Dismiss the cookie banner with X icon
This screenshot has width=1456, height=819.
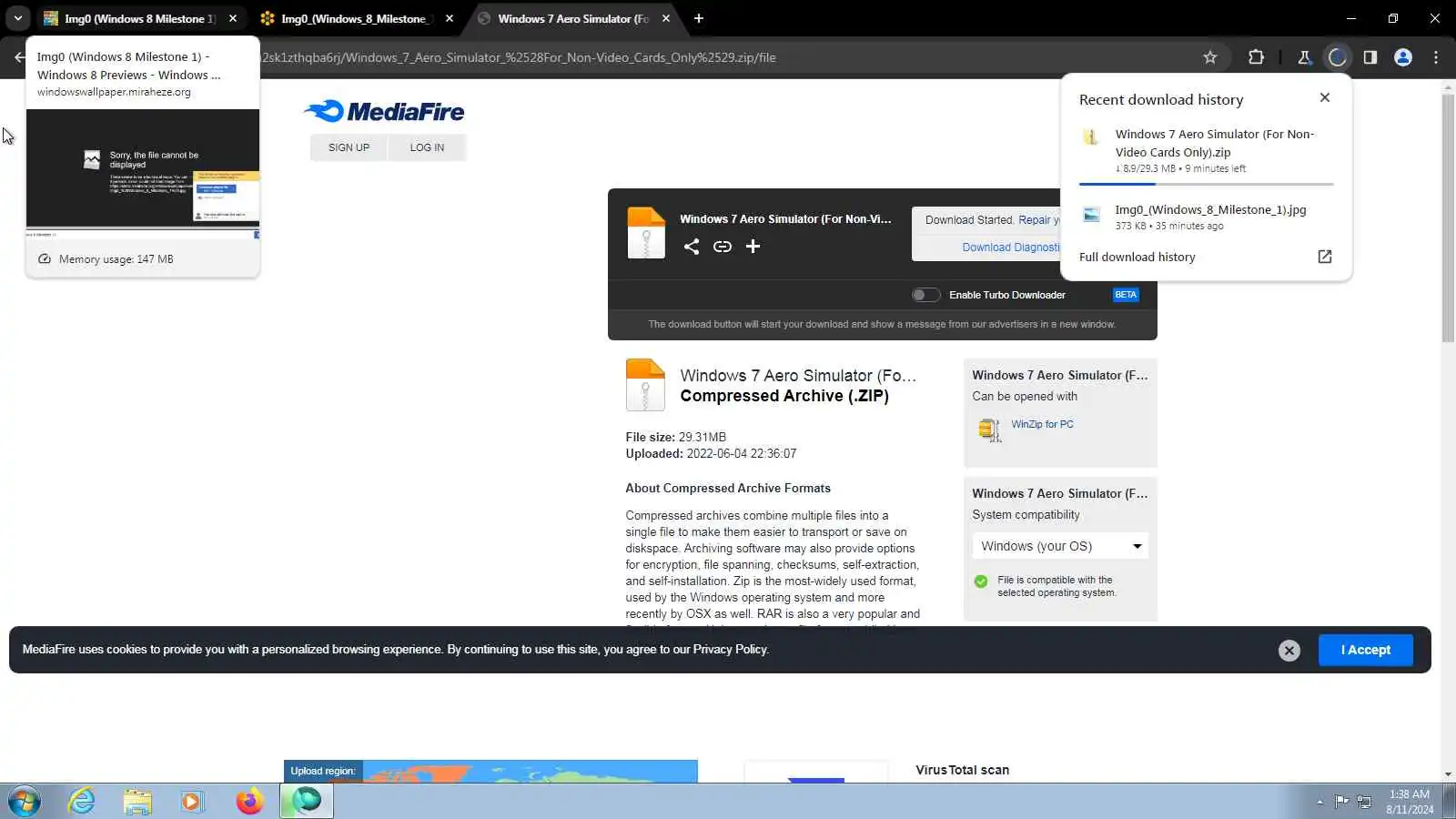pos(1289,650)
